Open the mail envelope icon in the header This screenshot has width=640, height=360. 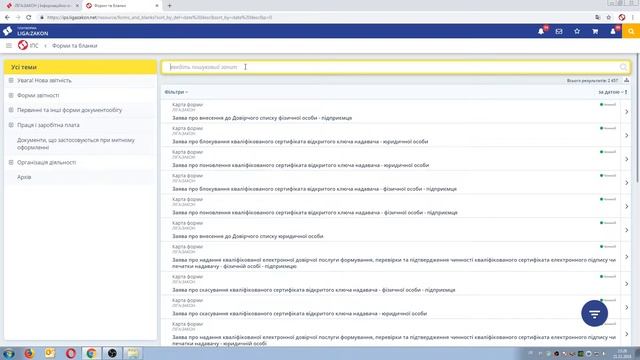tap(559, 31)
